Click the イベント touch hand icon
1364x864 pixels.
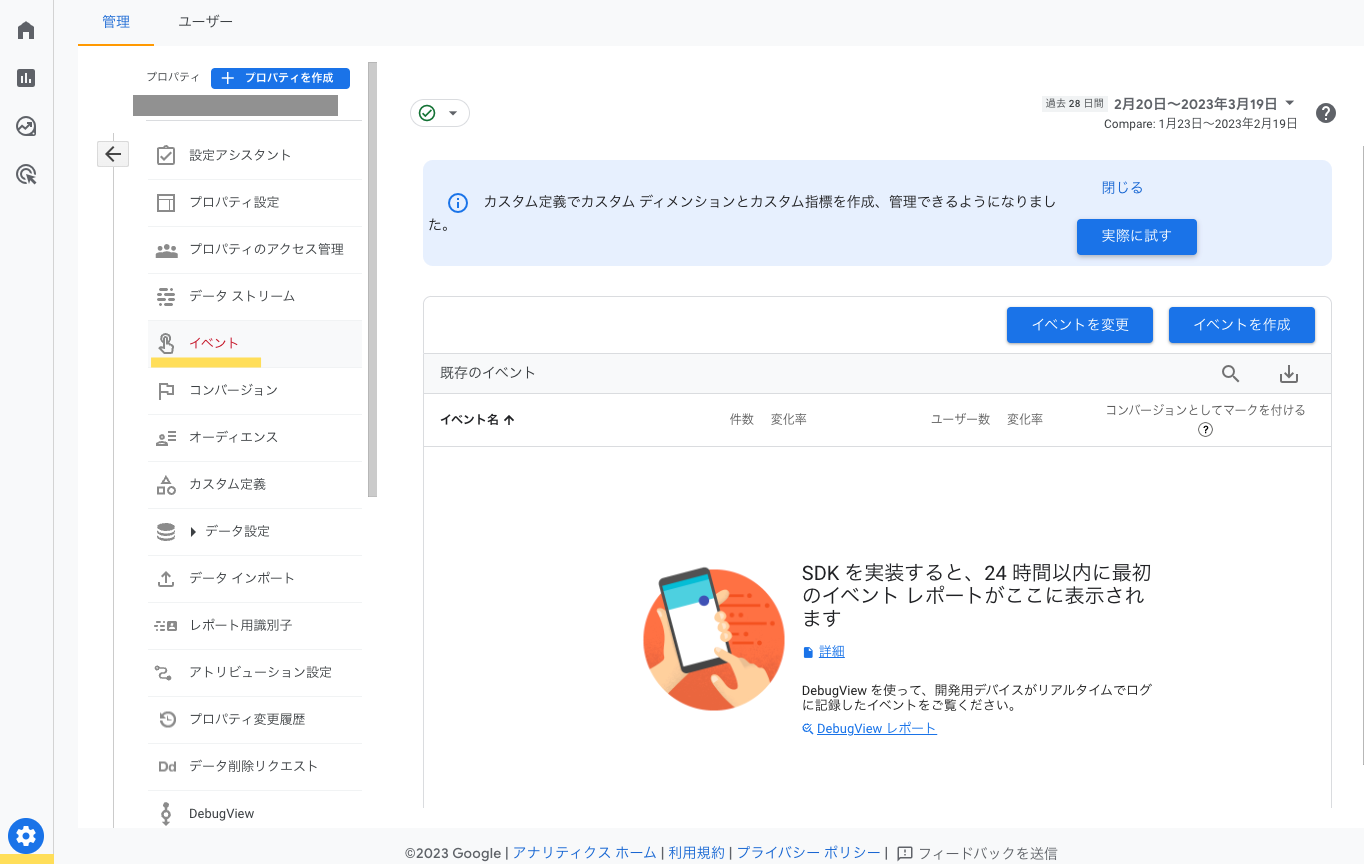166,344
